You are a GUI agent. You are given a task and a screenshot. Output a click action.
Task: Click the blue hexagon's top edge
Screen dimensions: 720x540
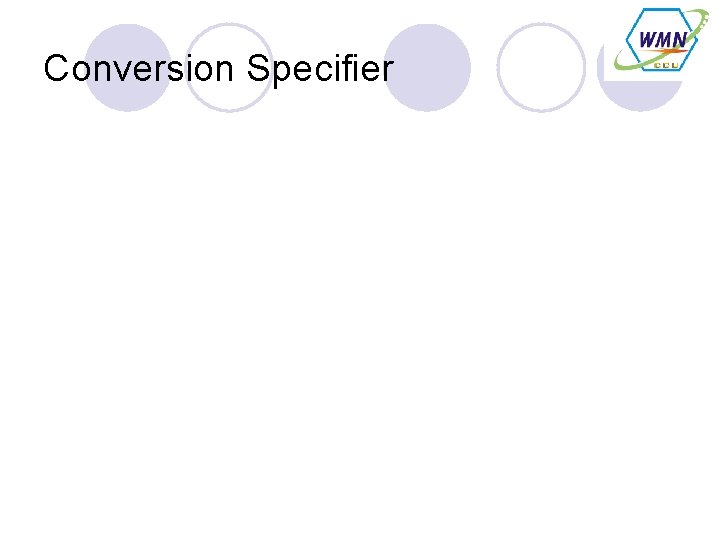661,10
